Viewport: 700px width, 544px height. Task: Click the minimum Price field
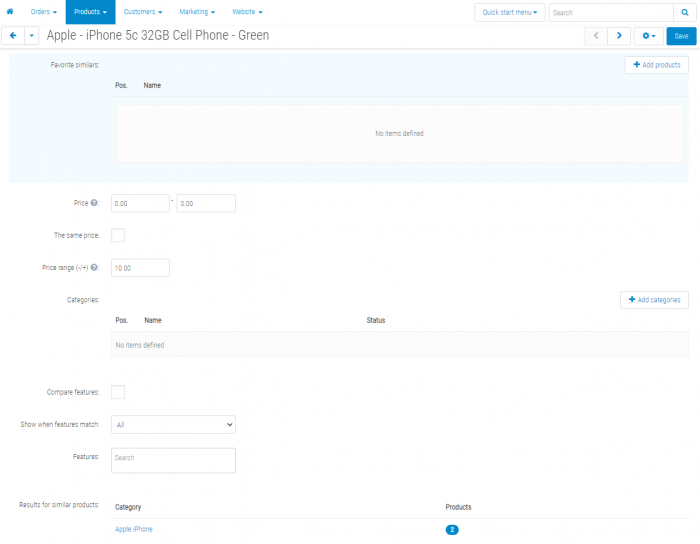click(140, 203)
